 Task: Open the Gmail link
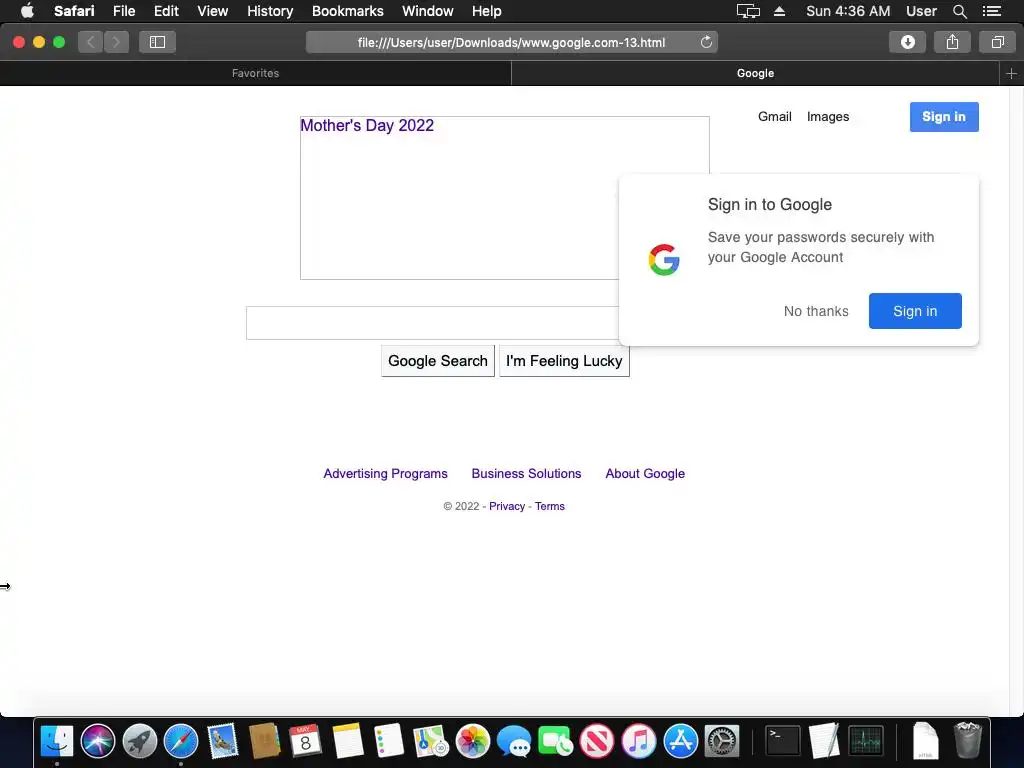tap(775, 117)
